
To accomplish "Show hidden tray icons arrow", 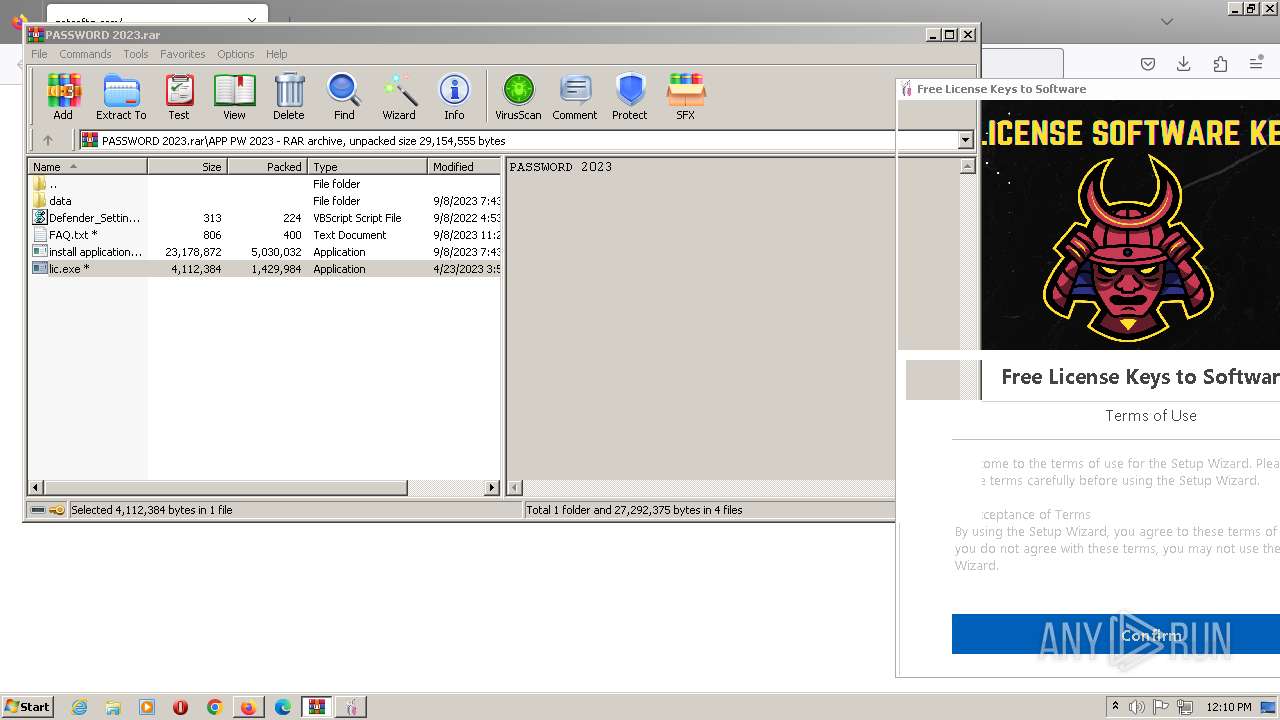I will 1115,707.
